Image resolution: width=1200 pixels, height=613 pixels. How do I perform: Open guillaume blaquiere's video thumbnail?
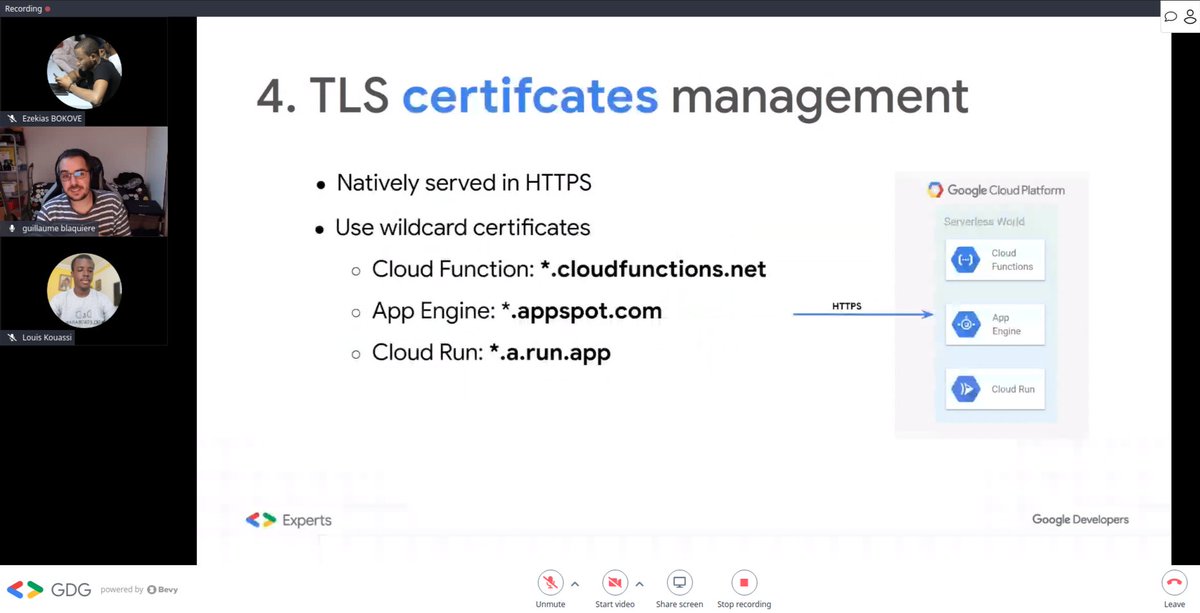(84, 181)
